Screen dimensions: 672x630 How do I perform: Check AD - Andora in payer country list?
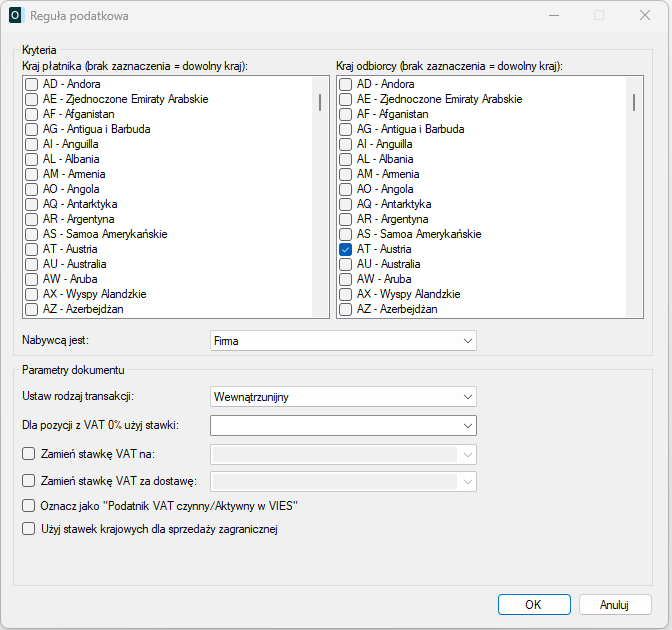(32, 85)
